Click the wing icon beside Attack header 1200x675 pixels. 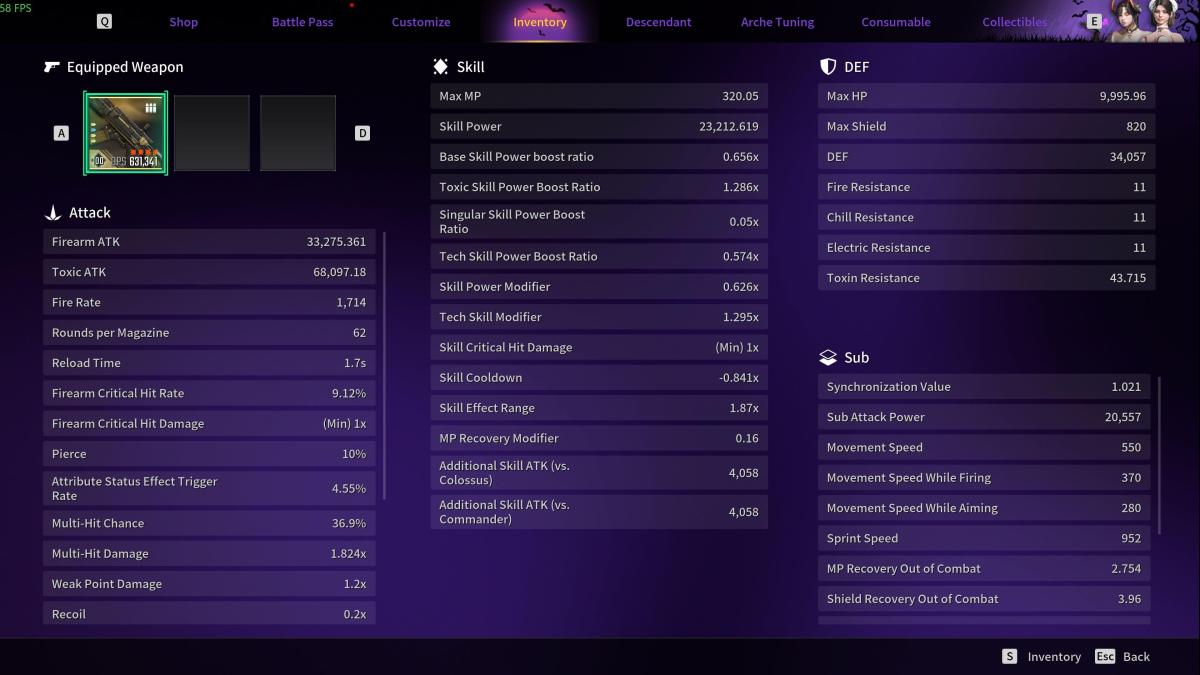click(x=52, y=212)
